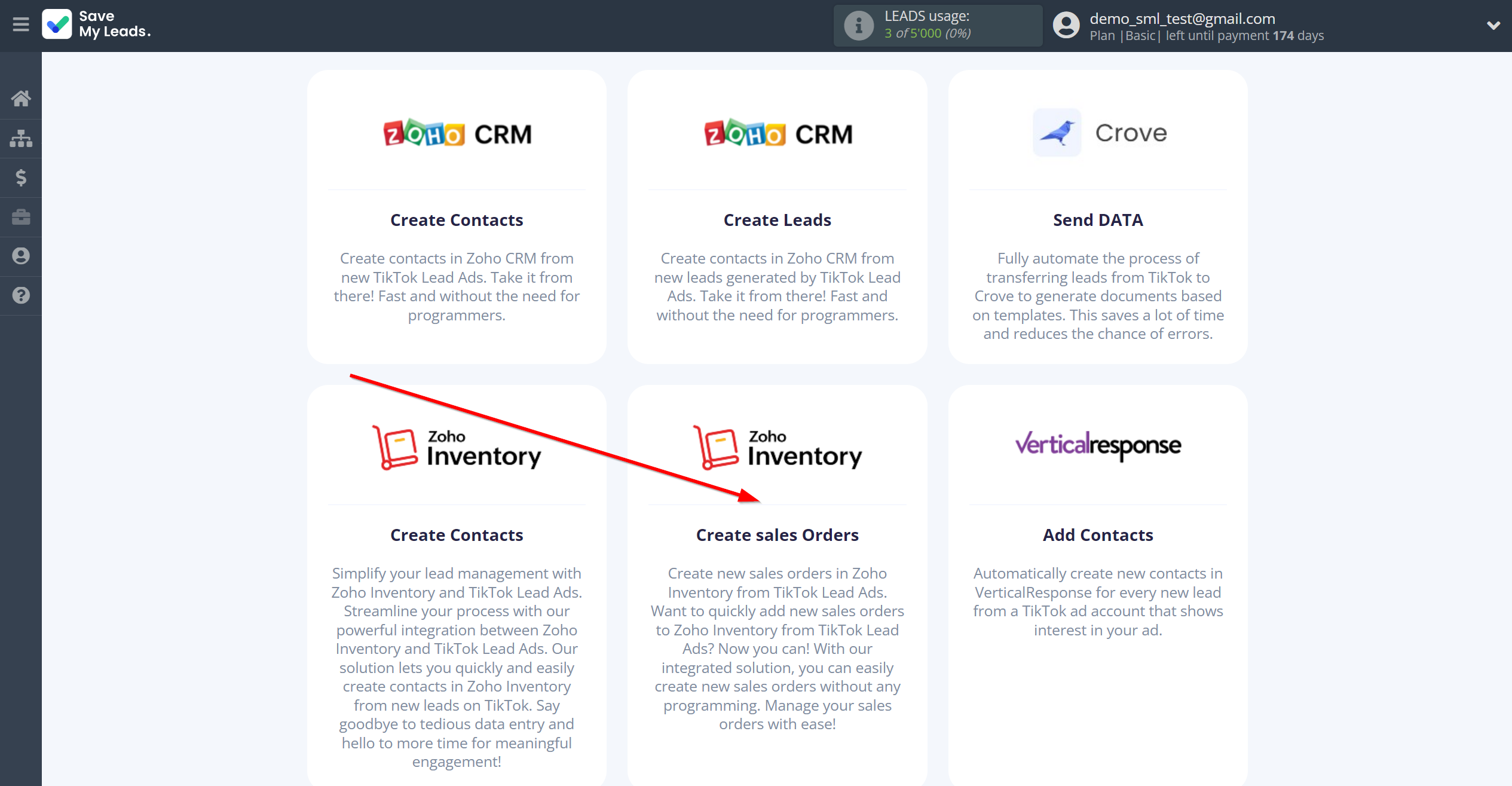Screen dimensions: 1512x786
Task: Click Zoho CRM Create Contacts description text
Action: click(x=457, y=287)
